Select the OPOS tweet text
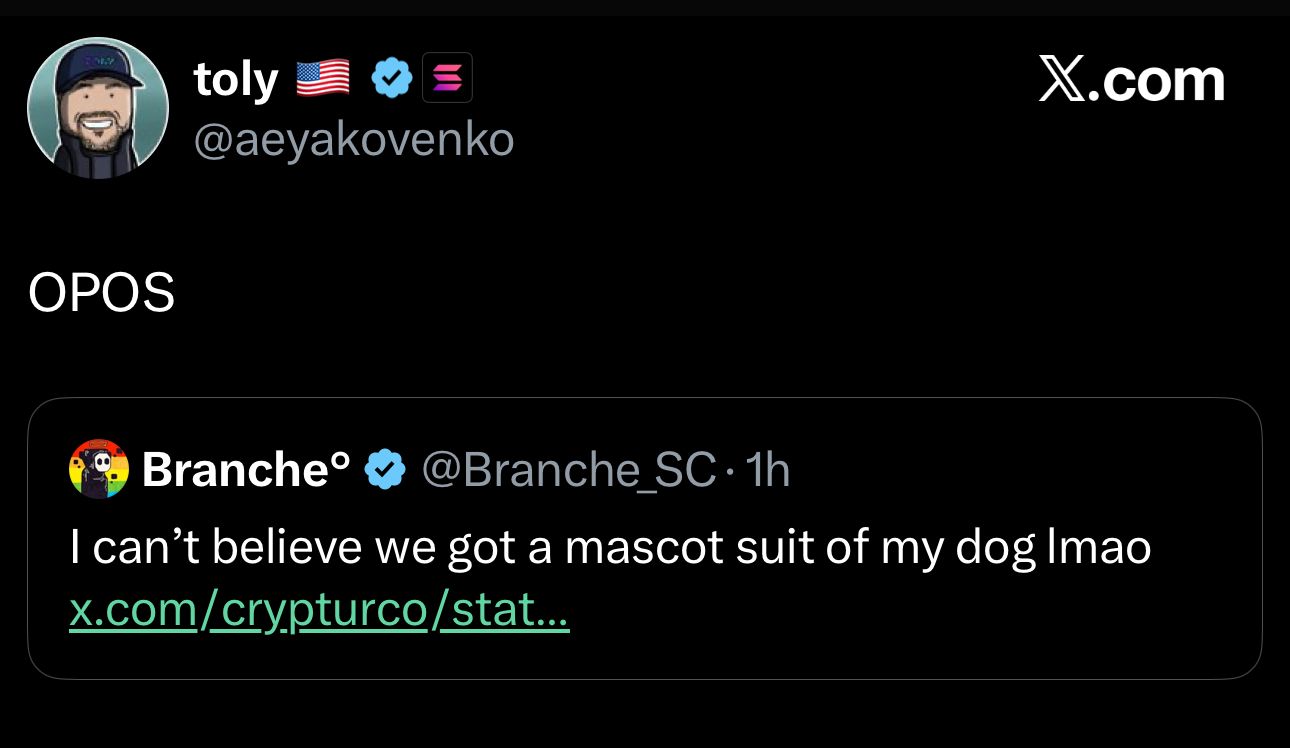Viewport: 1290px width, 748px height. (x=101, y=293)
